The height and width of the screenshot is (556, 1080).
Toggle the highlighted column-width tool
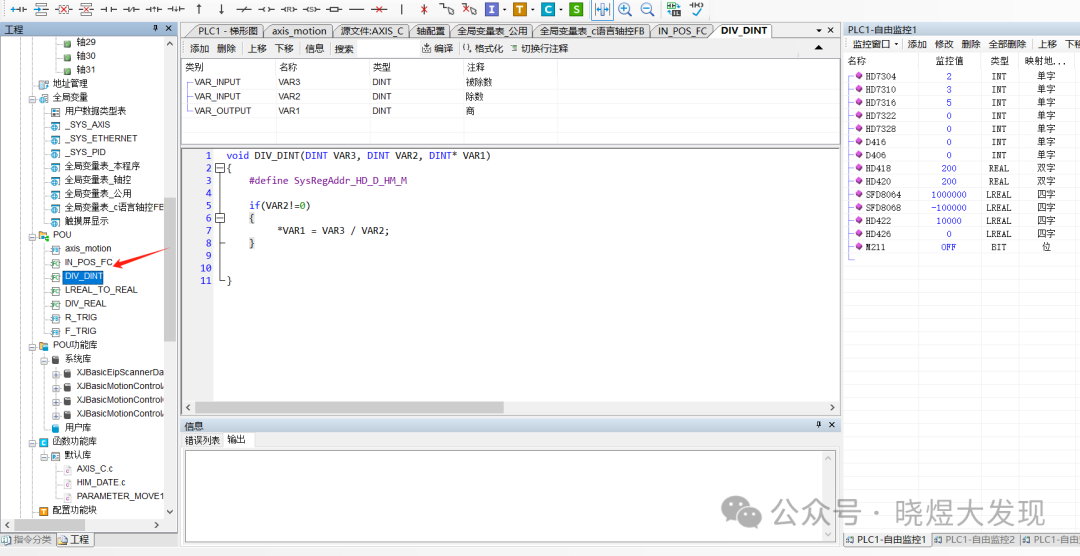pyautogui.click(x=602, y=9)
